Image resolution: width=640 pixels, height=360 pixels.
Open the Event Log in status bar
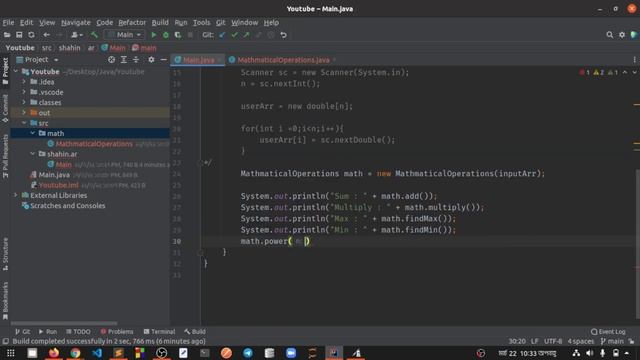point(608,331)
